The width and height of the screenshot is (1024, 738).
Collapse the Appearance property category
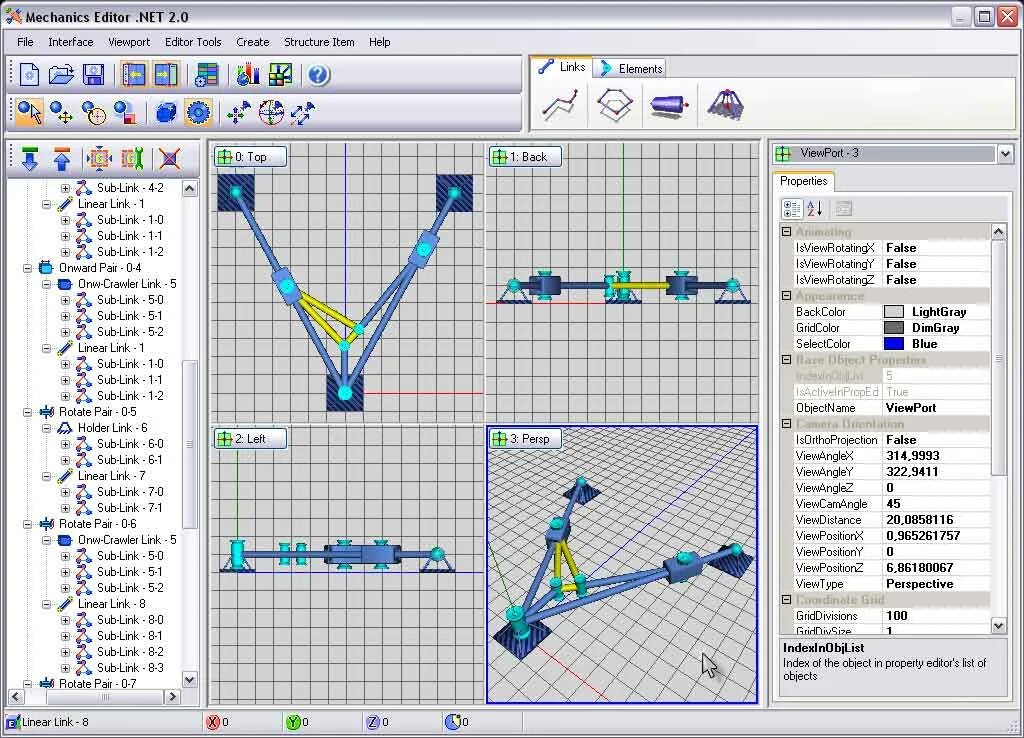(787, 296)
